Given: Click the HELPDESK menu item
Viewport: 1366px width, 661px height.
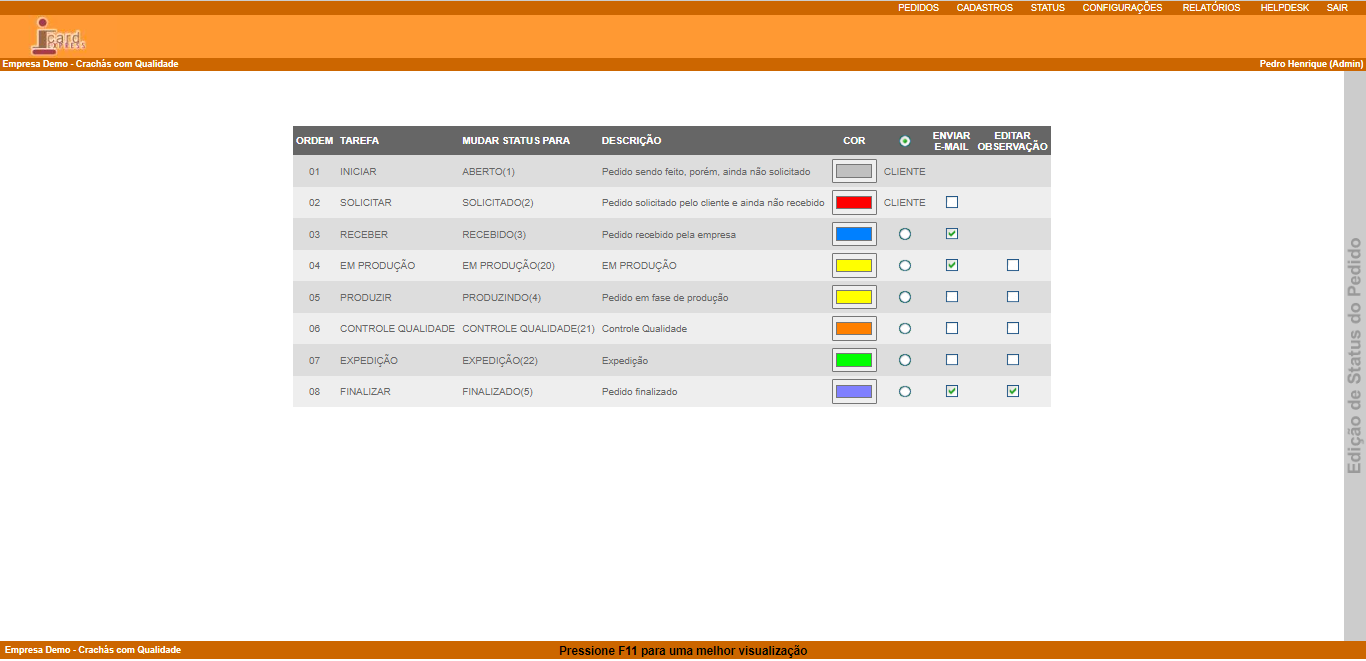Looking at the screenshot, I should [x=1284, y=8].
